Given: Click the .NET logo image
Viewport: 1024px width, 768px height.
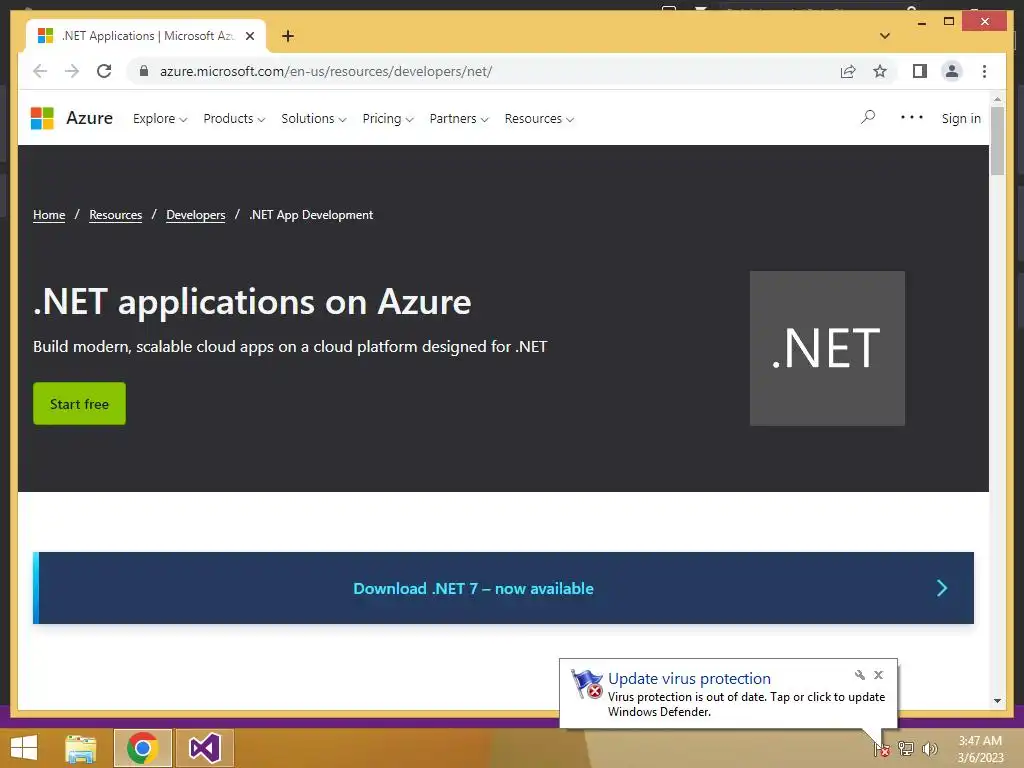Looking at the screenshot, I should (x=827, y=348).
